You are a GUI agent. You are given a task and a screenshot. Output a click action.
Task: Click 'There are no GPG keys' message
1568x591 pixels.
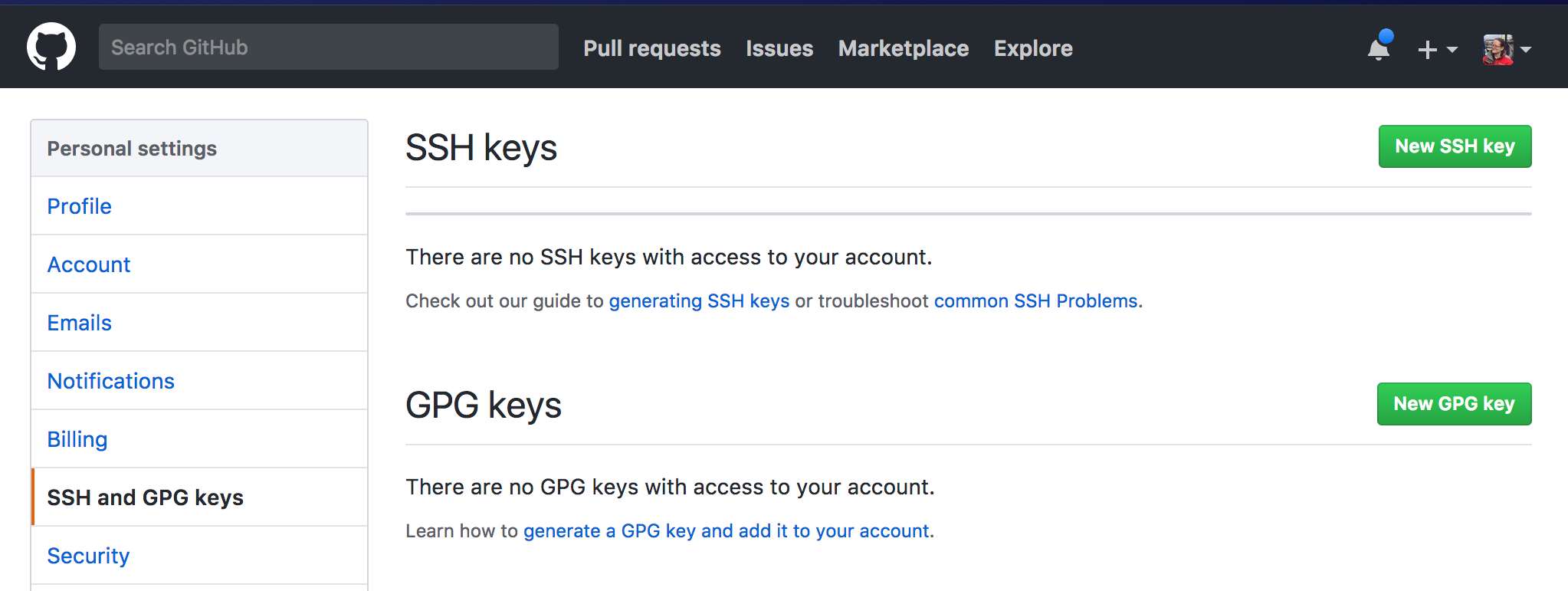pos(670,487)
